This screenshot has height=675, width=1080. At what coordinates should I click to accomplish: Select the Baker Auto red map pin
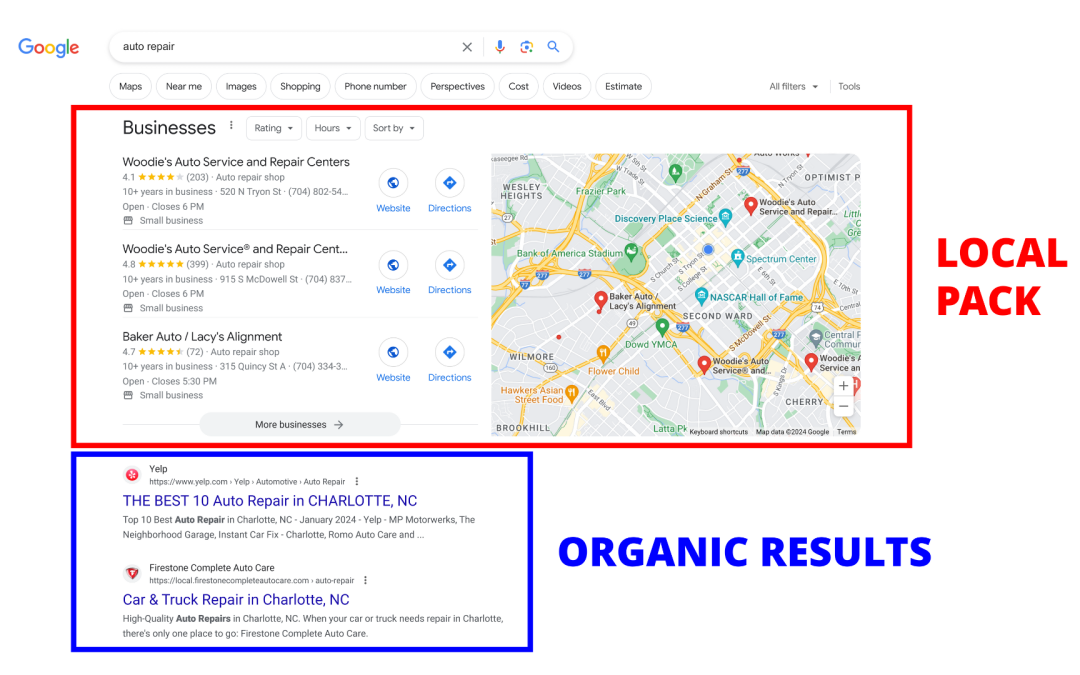point(601,301)
